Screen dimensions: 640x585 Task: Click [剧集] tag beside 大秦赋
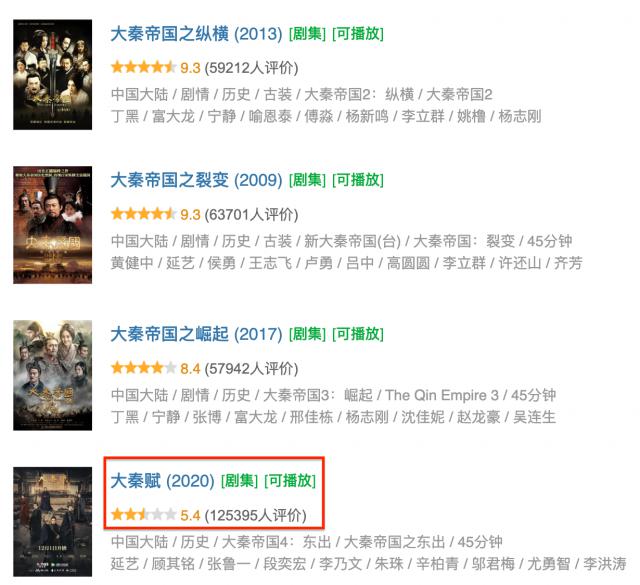(x=240, y=481)
